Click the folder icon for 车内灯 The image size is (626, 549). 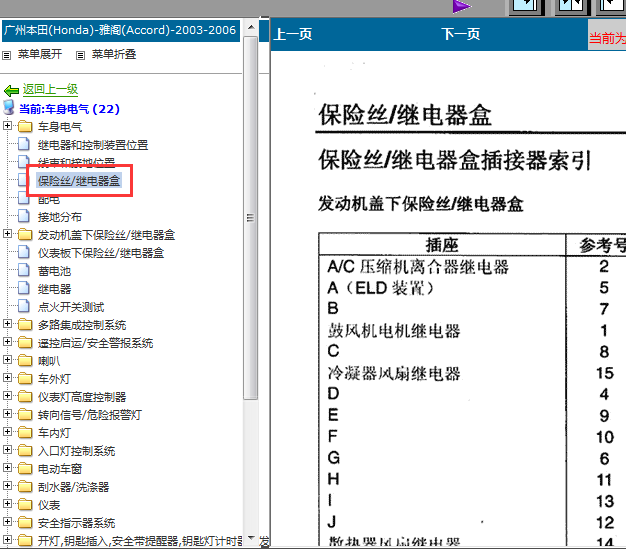[25, 432]
